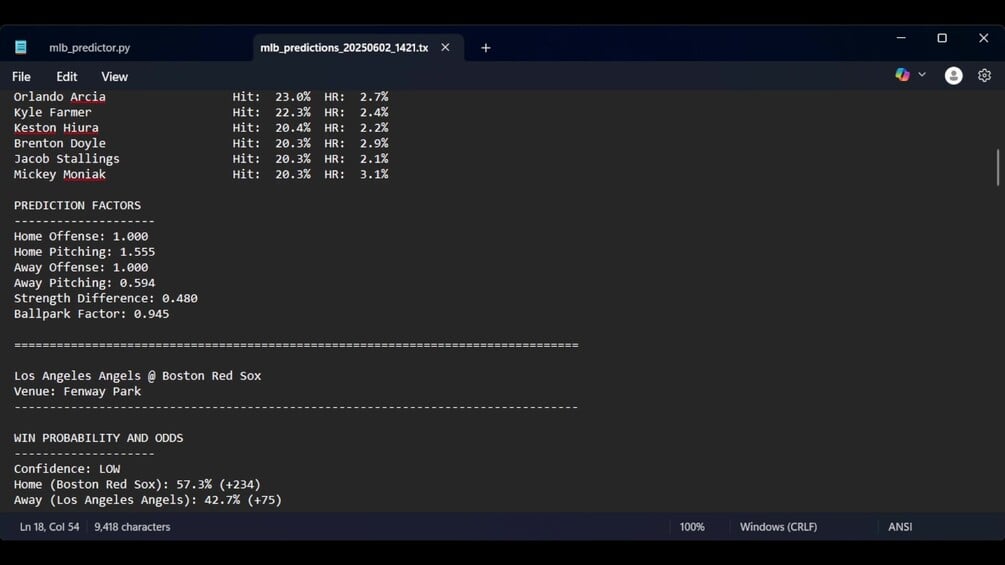Image resolution: width=1005 pixels, height=565 pixels.
Task: Click the vertical scrollbar thumb
Action: point(997,167)
